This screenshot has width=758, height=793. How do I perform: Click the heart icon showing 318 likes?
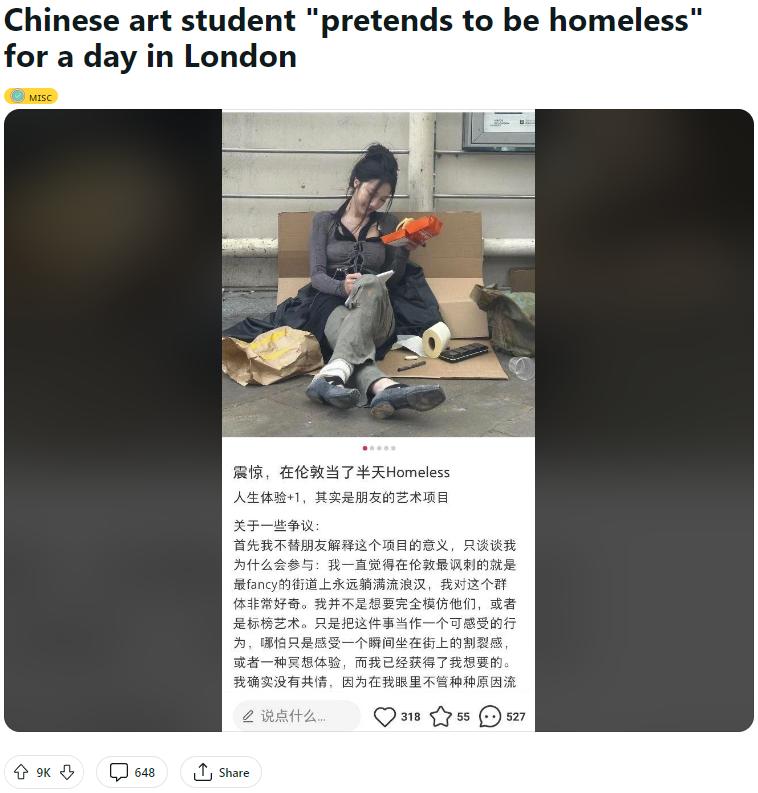pyautogui.click(x=384, y=716)
